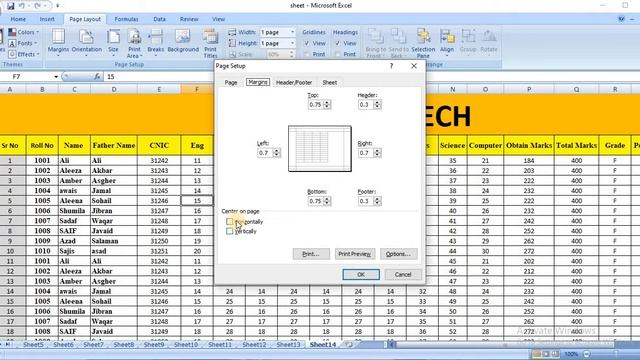
Task: Adjust the Bottom margin spinner
Action: point(327,201)
